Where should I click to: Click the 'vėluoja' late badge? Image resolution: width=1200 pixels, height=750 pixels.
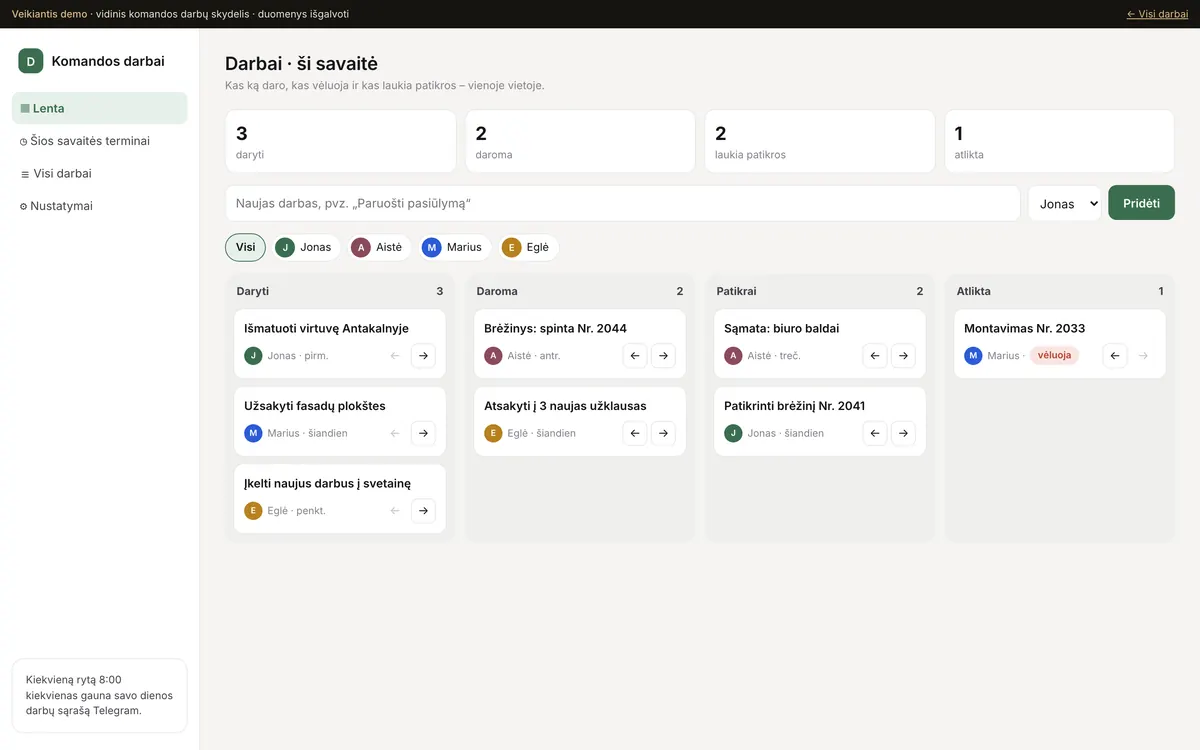[x=1054, y=355]
